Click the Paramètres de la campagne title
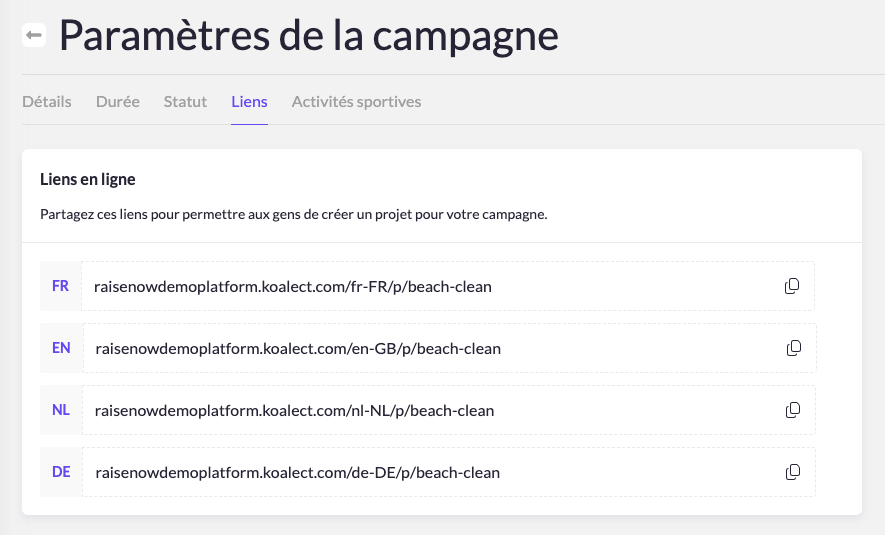 [309, 36]
